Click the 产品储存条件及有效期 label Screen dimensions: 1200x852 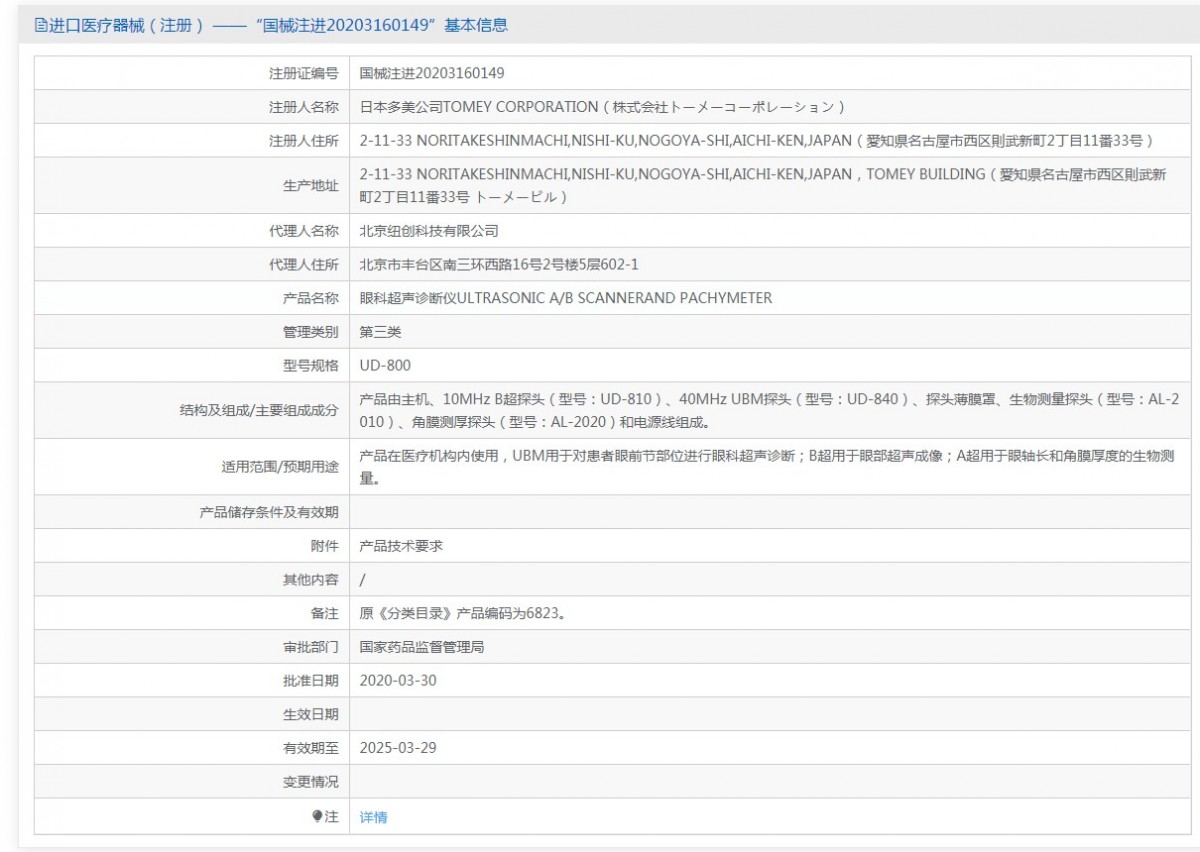(269, 512)
